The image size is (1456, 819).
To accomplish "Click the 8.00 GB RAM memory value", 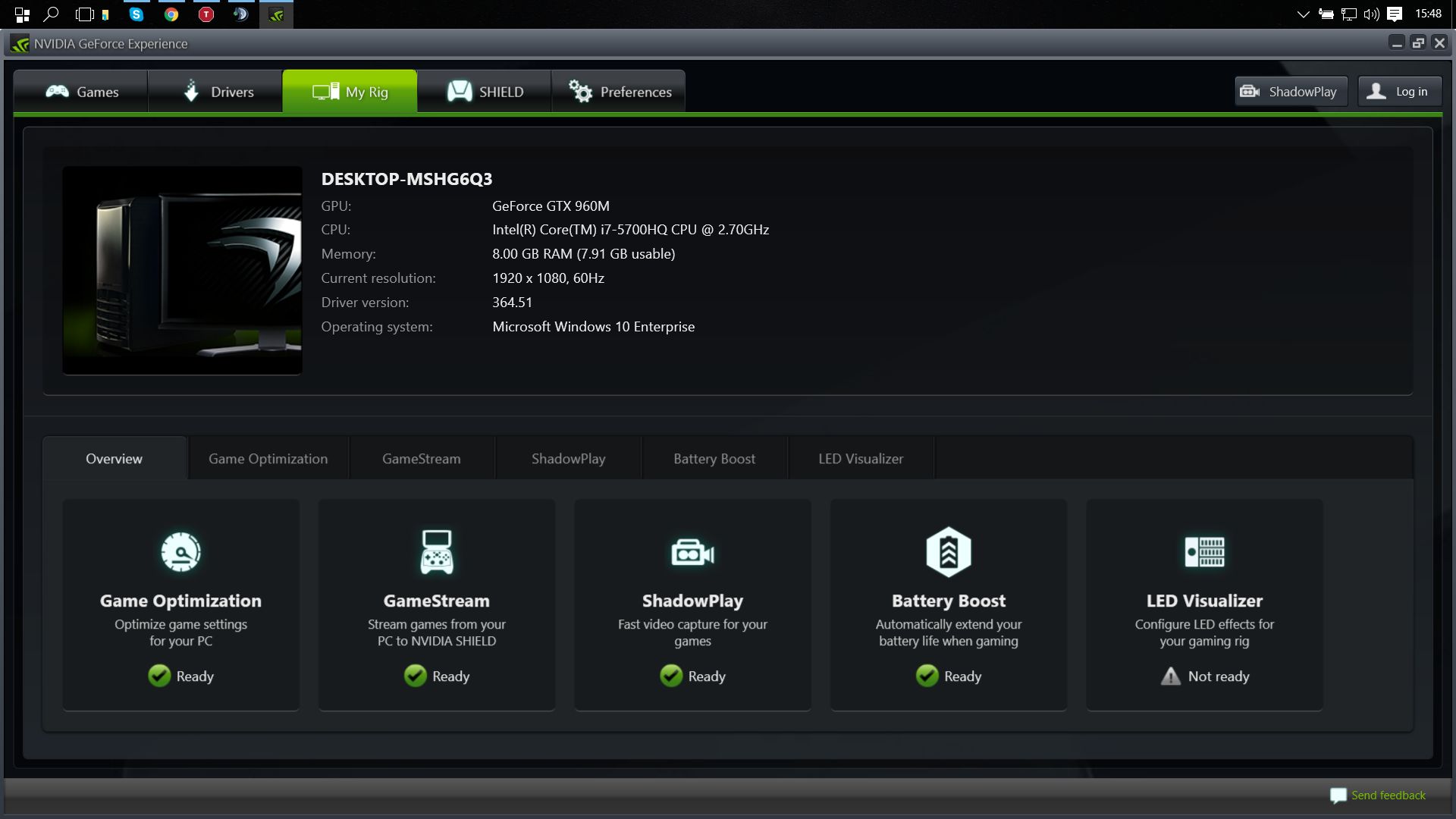I will [x=583, y=254].
